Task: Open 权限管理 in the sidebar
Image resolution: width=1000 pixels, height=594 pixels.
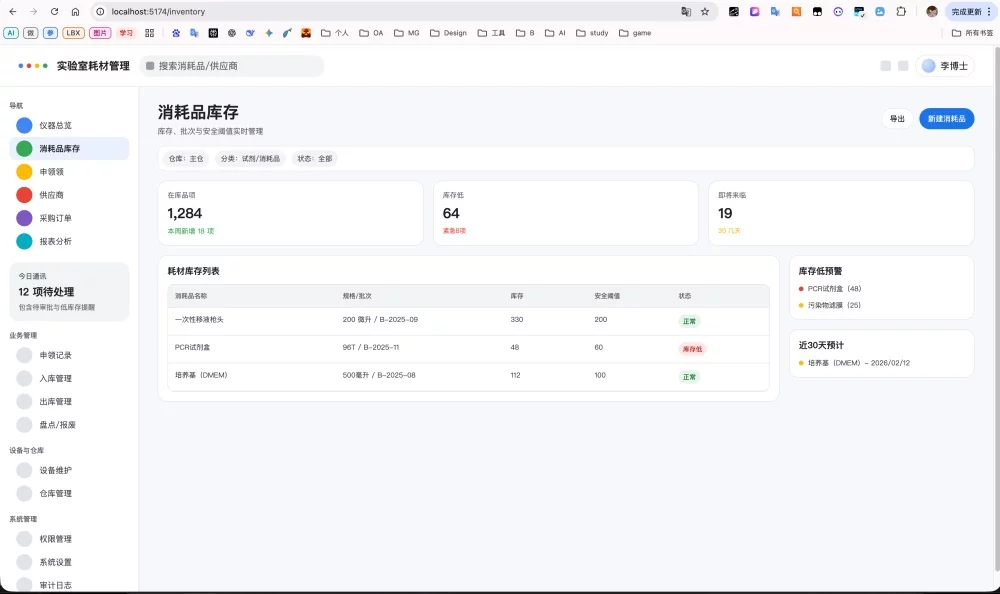Action: 69,539
